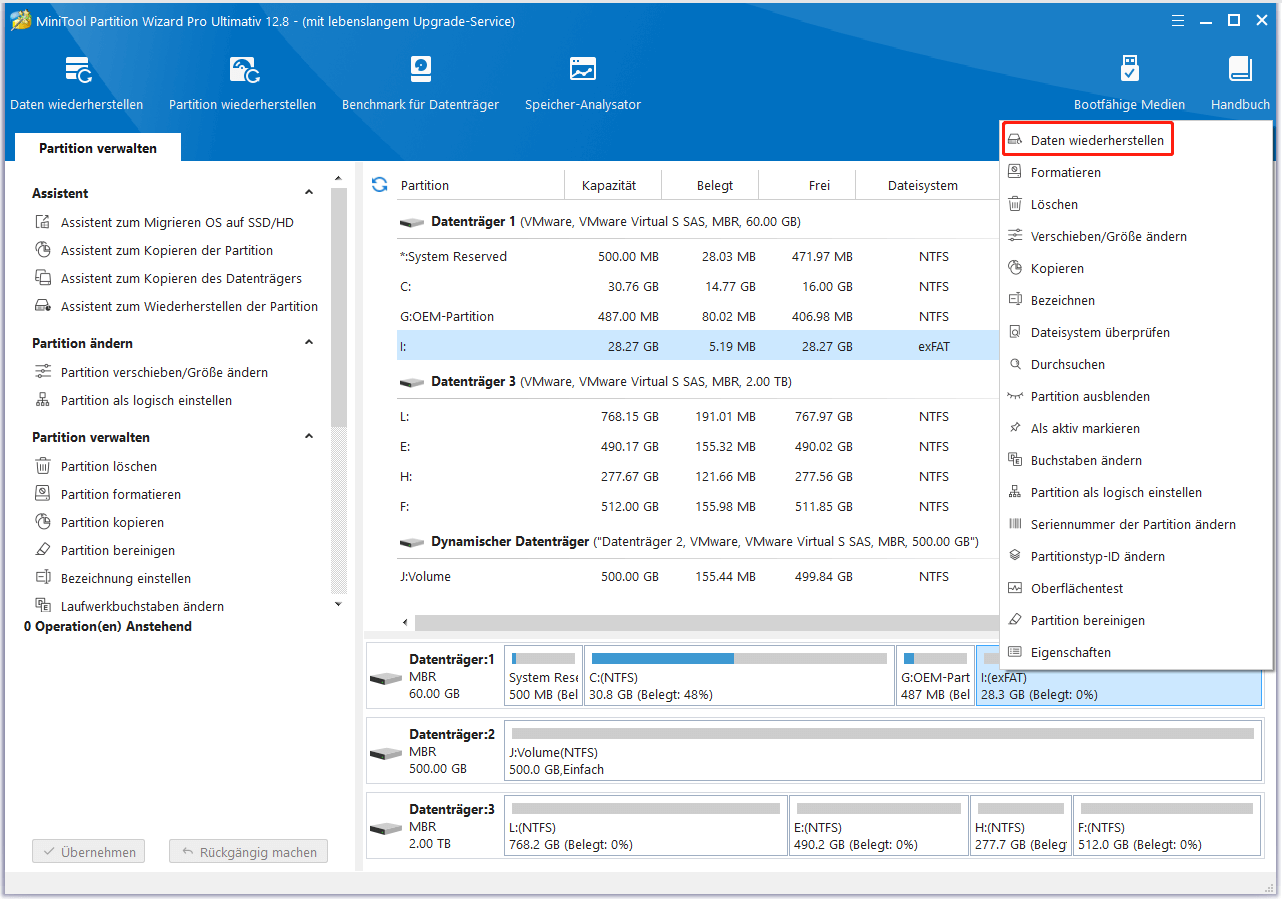Click the refresh icon beside the Partition header
This screenshot has height=900, width=1282.
pos(379,184)
